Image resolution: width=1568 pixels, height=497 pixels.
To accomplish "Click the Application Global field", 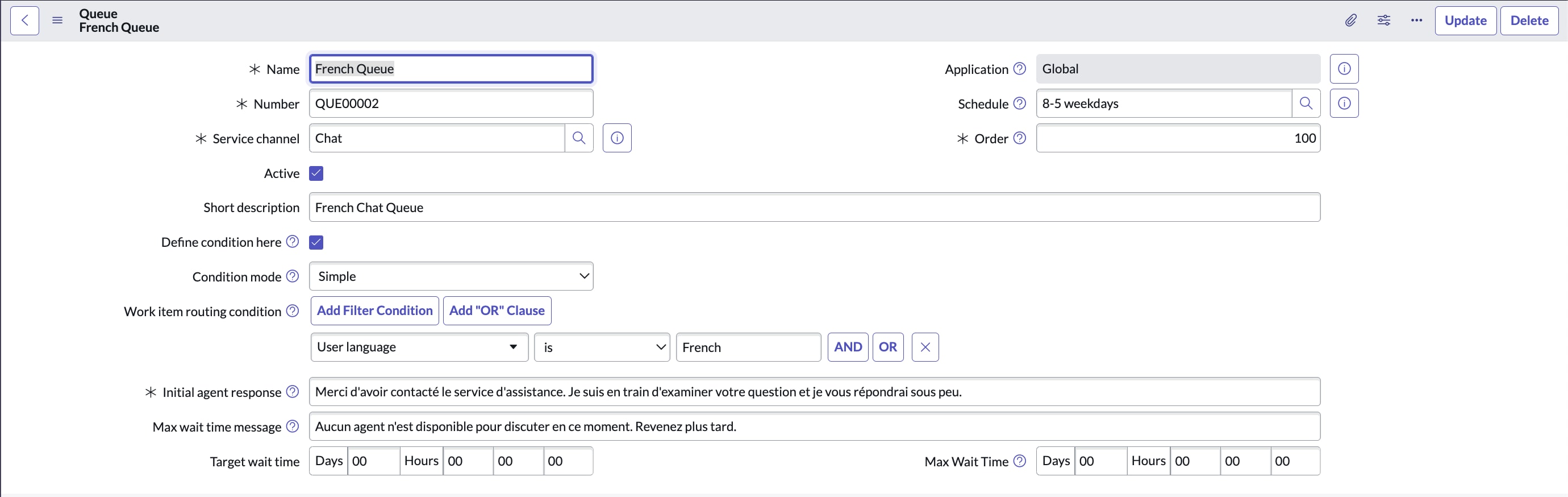I will pyautogui.click(x=1178, y=69).
